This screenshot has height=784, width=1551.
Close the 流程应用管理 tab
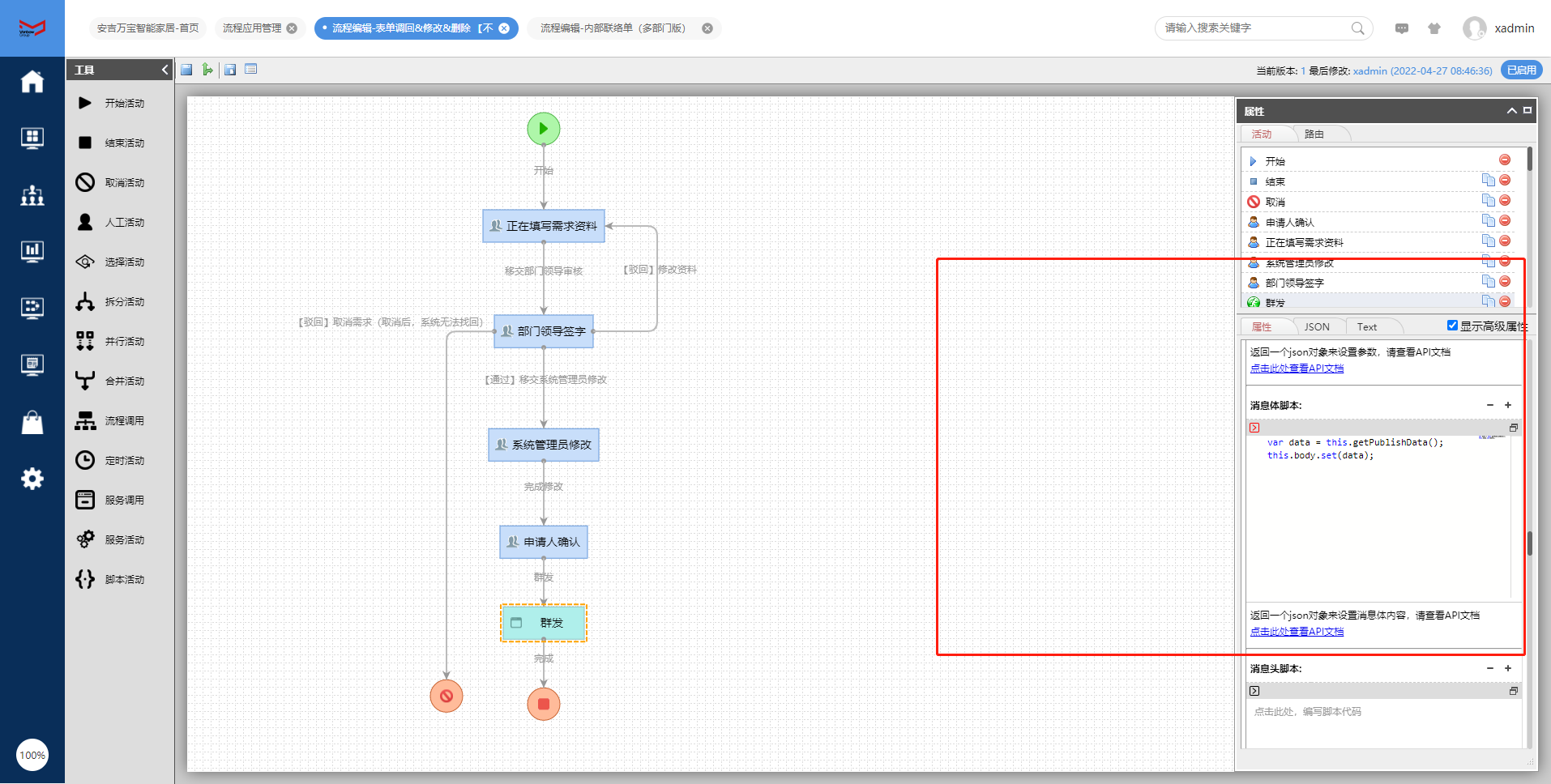[292, 28]
